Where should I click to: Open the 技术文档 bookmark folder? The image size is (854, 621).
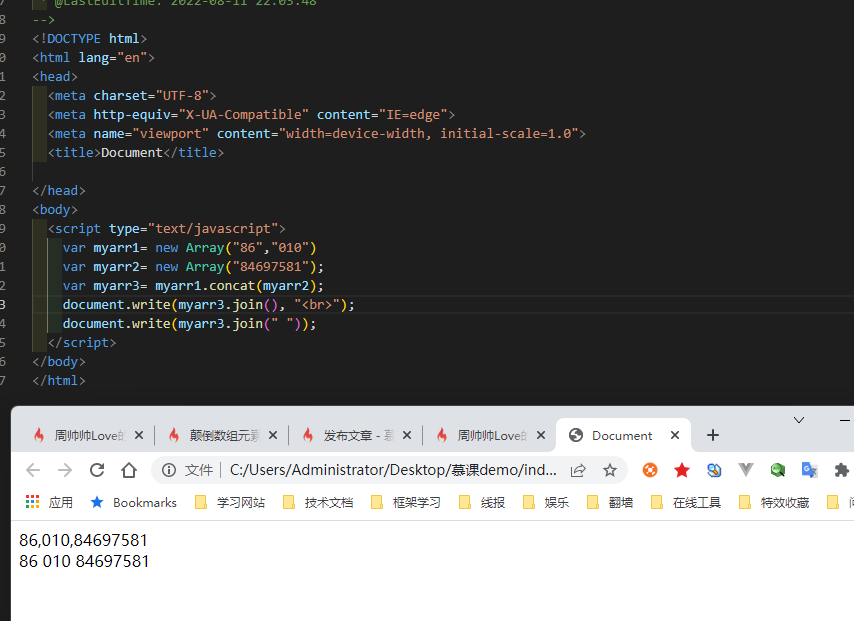click(x=319, y=502)
